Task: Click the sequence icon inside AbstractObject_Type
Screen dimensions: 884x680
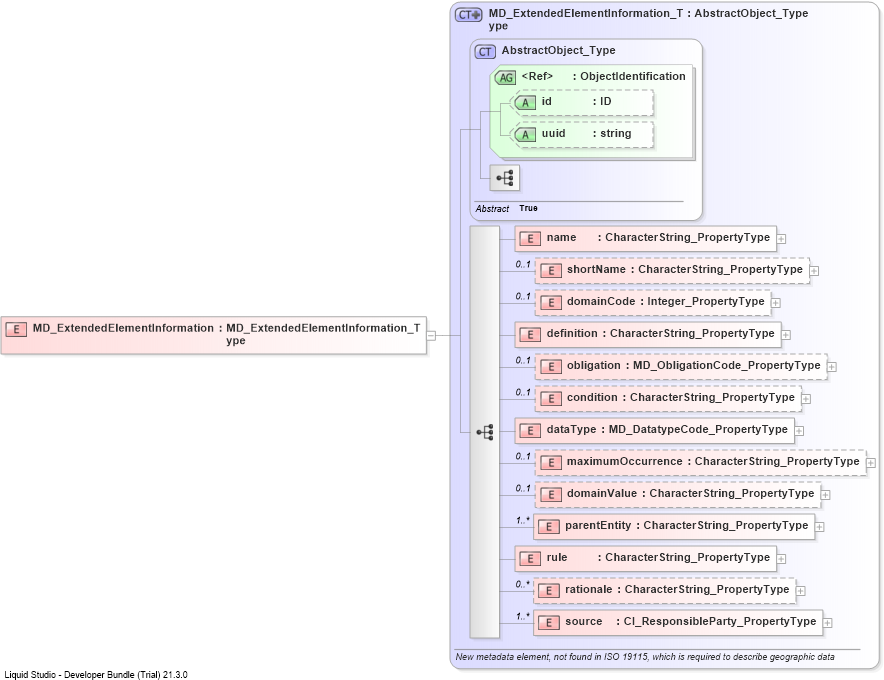Action: tap(505, 178)
